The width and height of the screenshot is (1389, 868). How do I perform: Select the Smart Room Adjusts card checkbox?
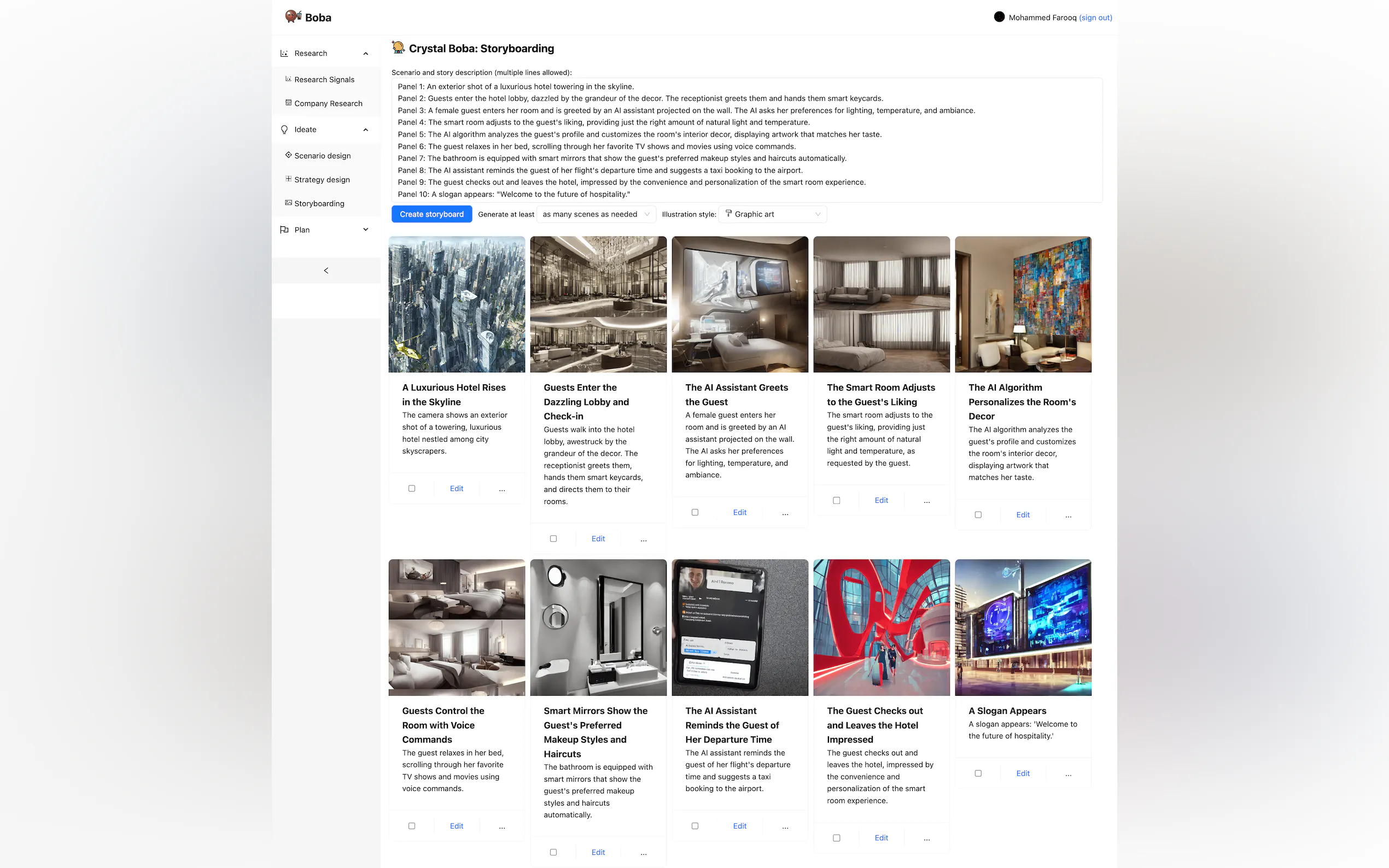tap(836, 501)
